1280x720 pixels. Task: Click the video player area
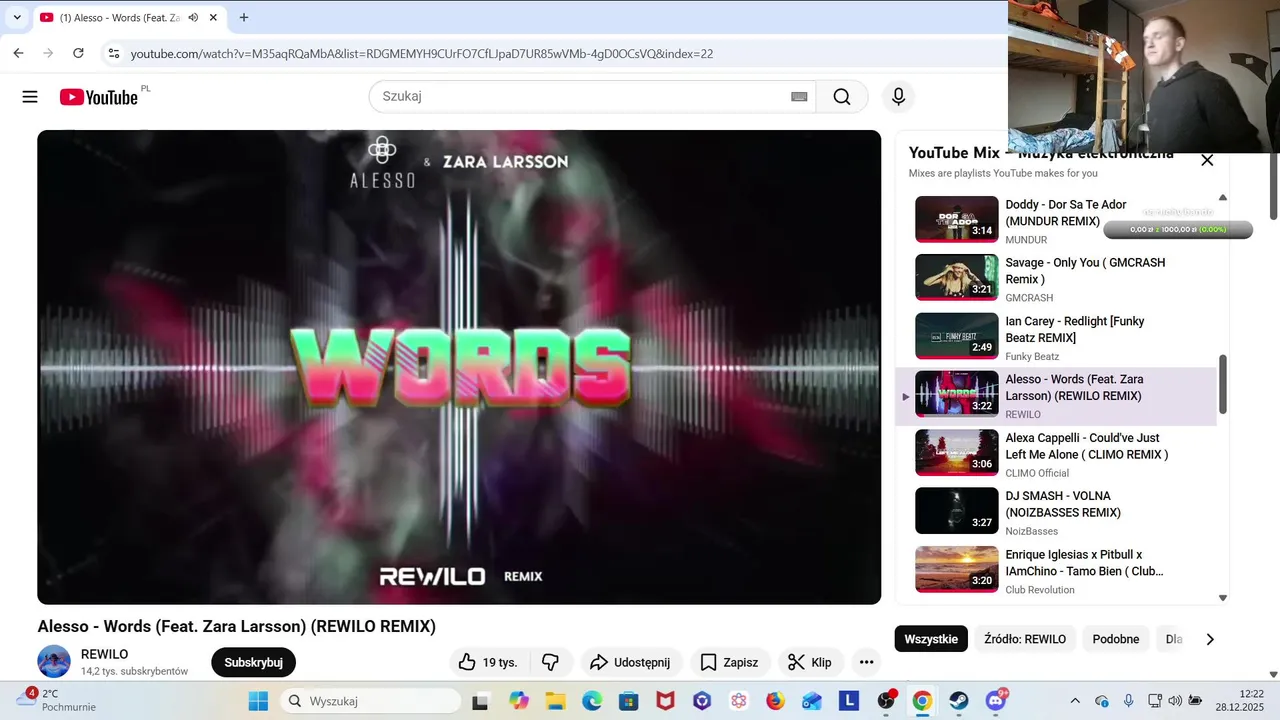[459, 367]
